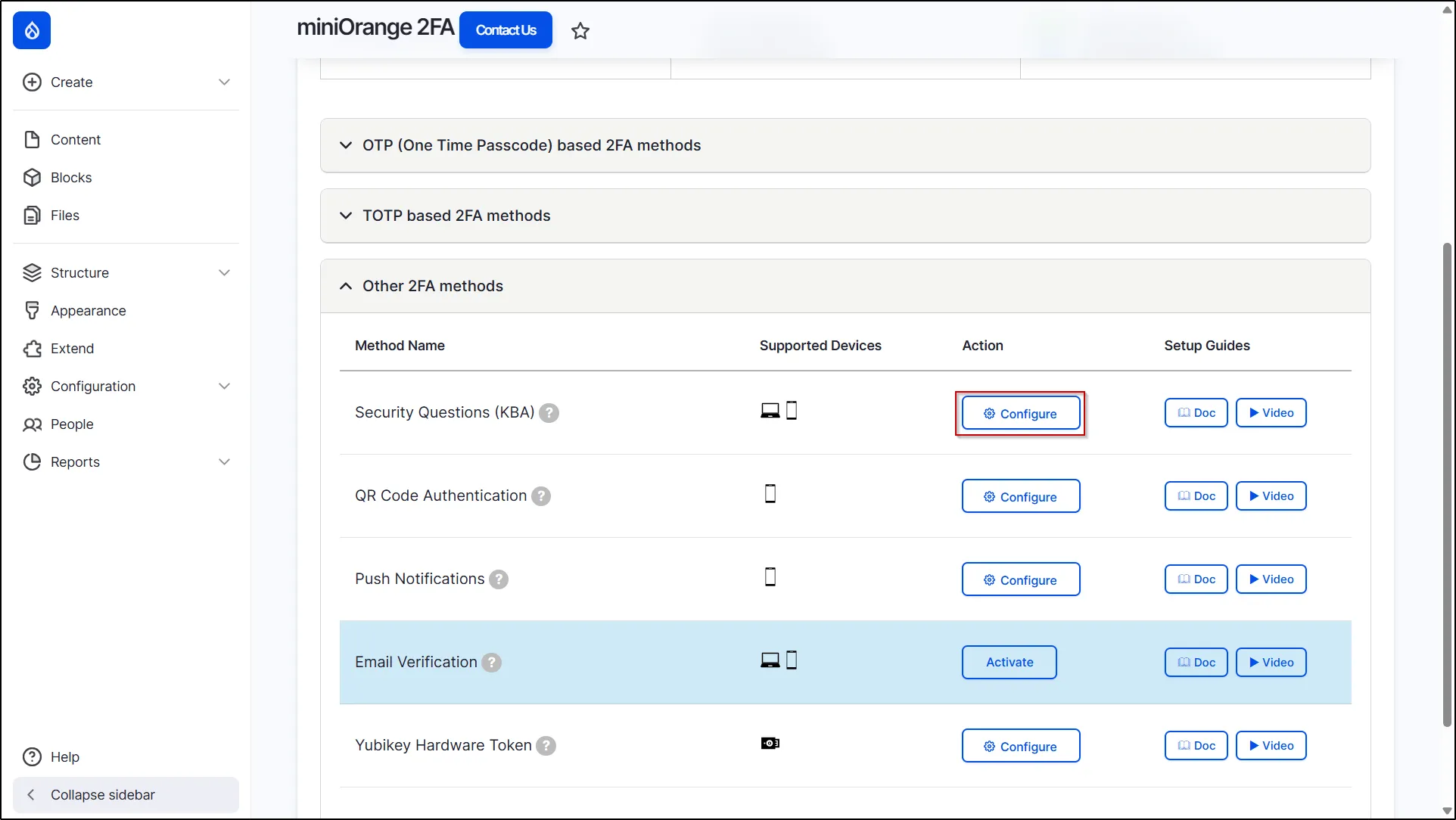Viewport: 1456px width, 820px height.
Task: Click help icon next to Yubikey Hardware Token
Action: (x=546, y=746)
